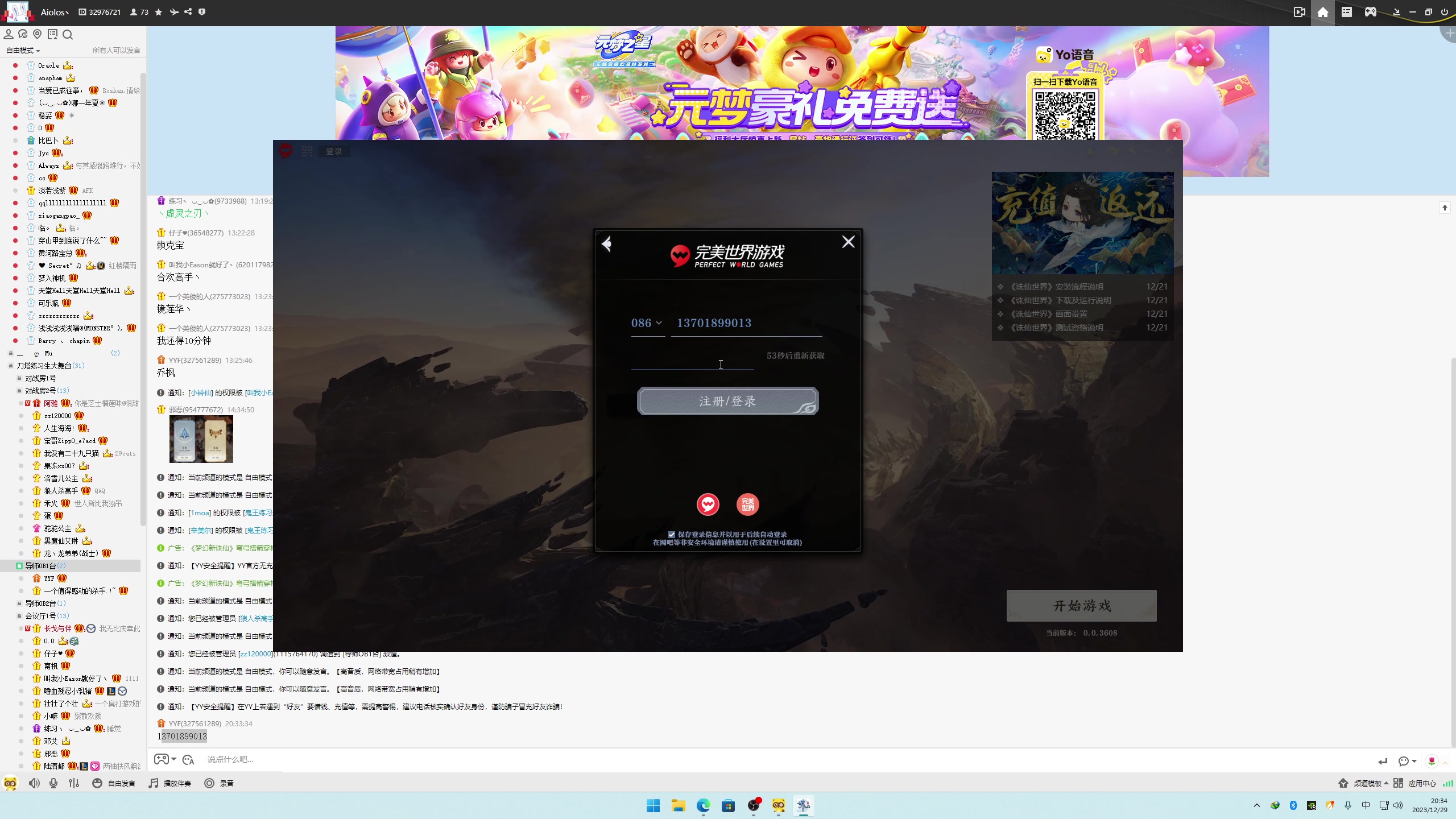Click the 播放伴奏 music note button

pyautogui.click(x=169, y=783)
